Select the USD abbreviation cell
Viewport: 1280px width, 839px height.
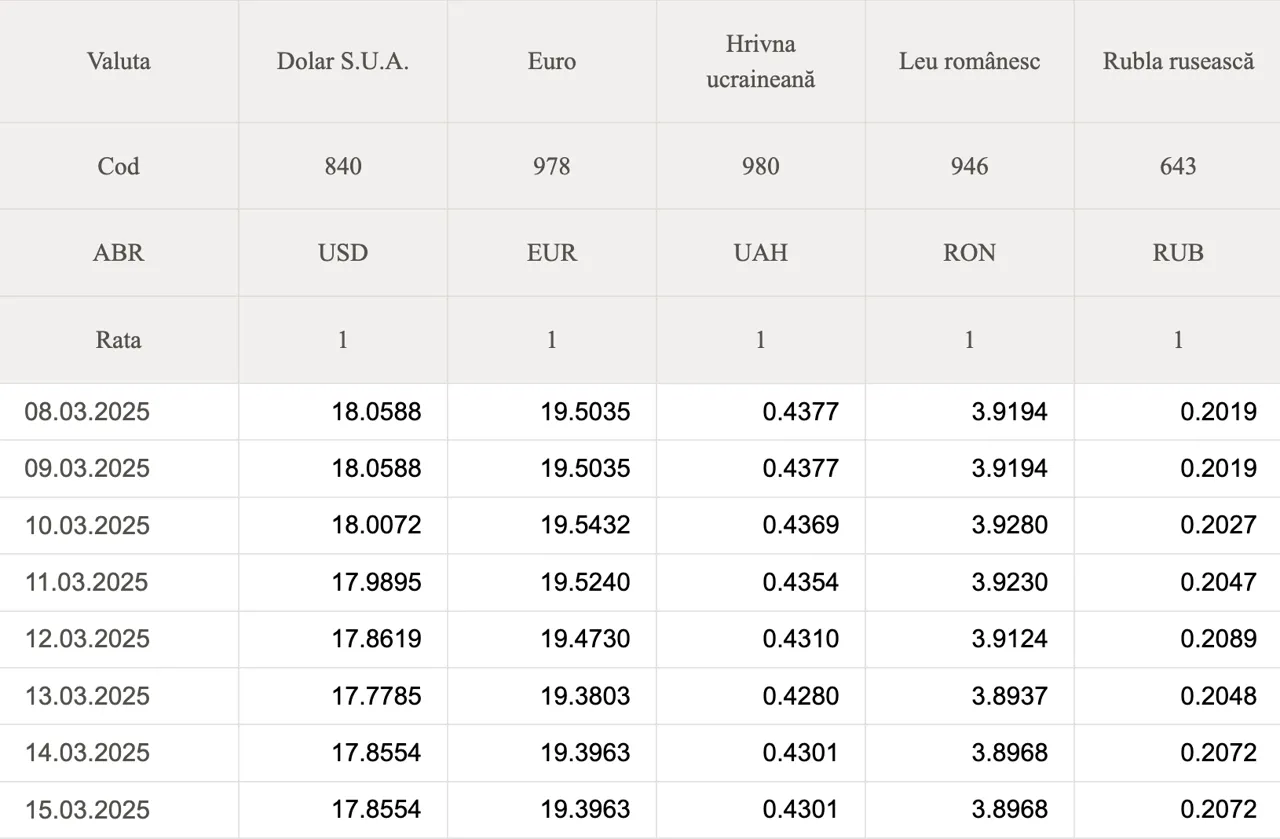pos(343,253)
